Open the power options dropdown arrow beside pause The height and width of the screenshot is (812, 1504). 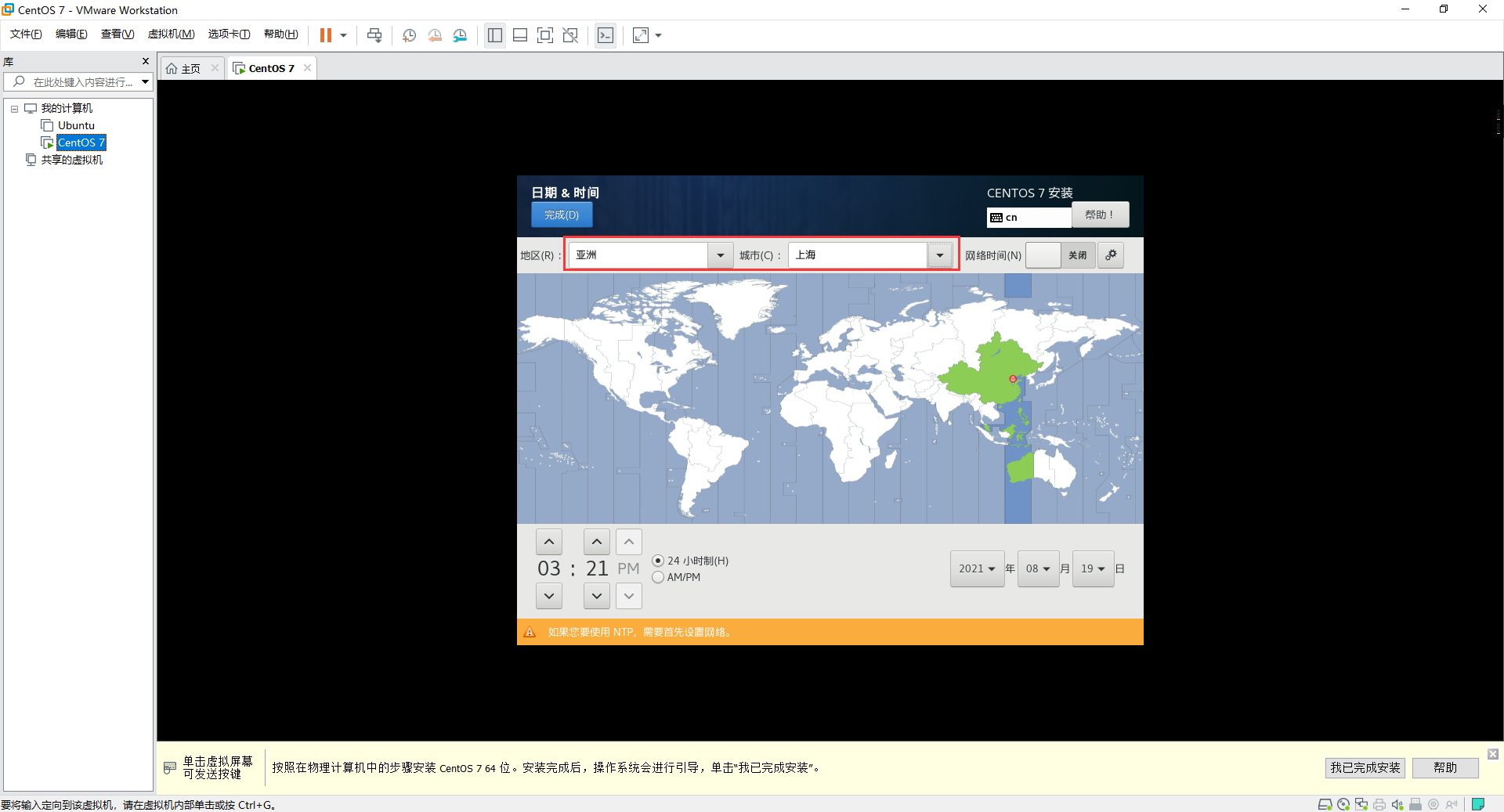(x=343, y=35)
